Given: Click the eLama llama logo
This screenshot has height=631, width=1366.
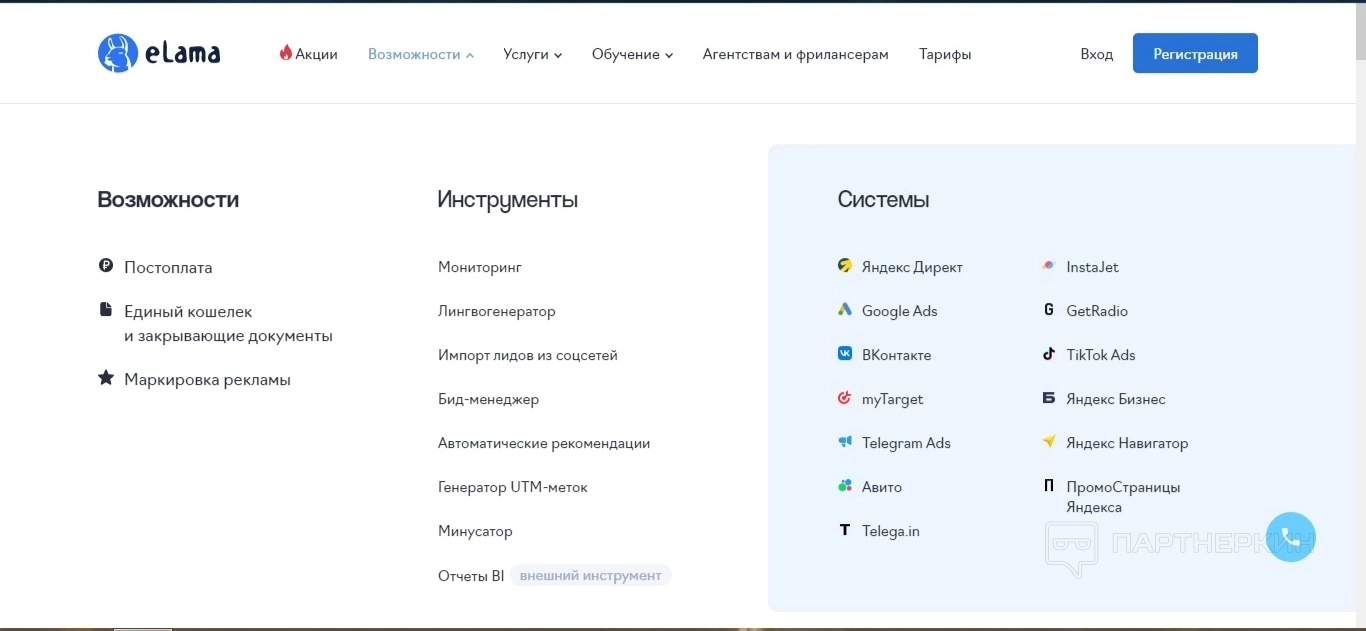Looking at the screenshot, I should (x=118, y=54).
